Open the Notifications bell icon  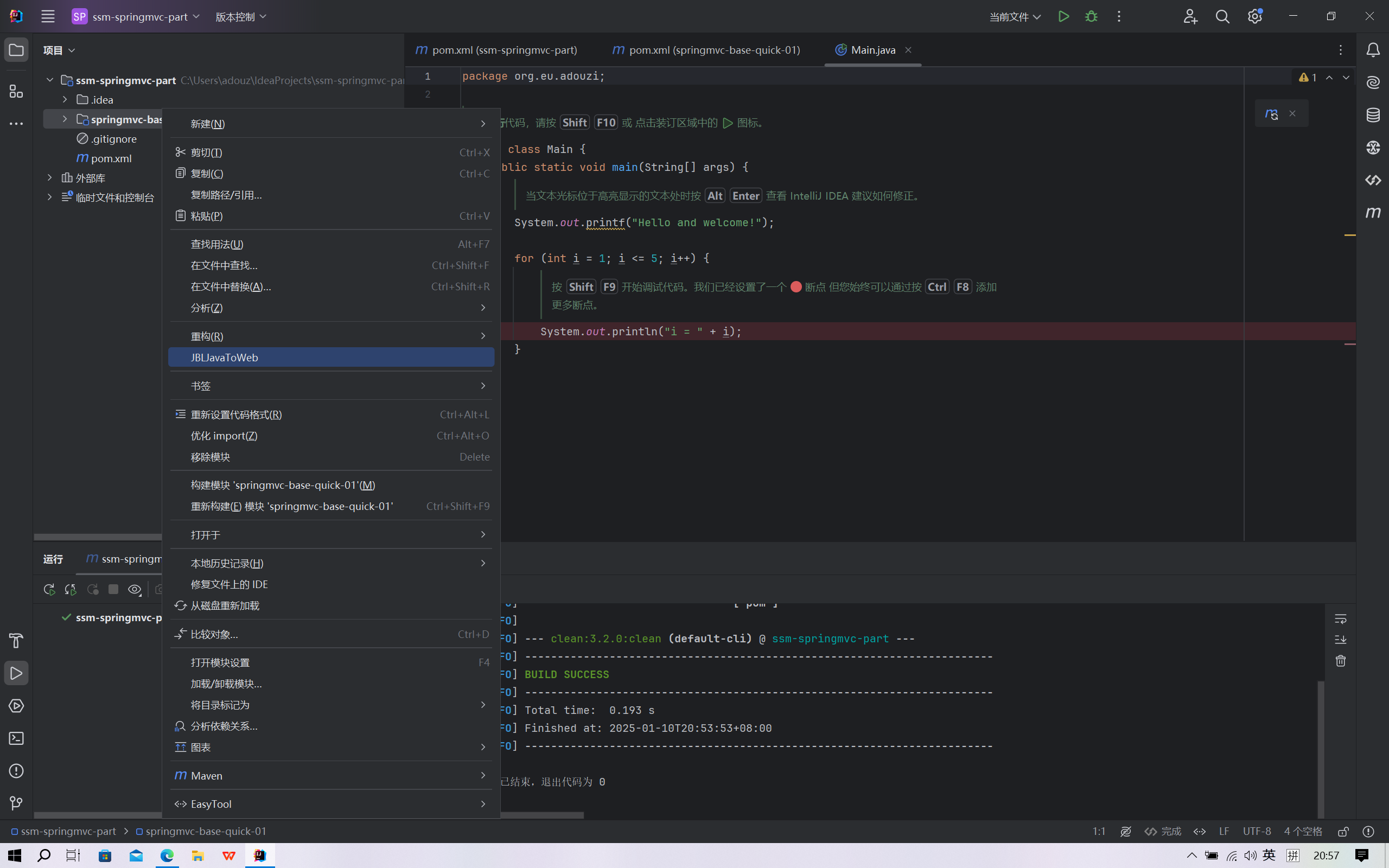[x=1373, y=50]
